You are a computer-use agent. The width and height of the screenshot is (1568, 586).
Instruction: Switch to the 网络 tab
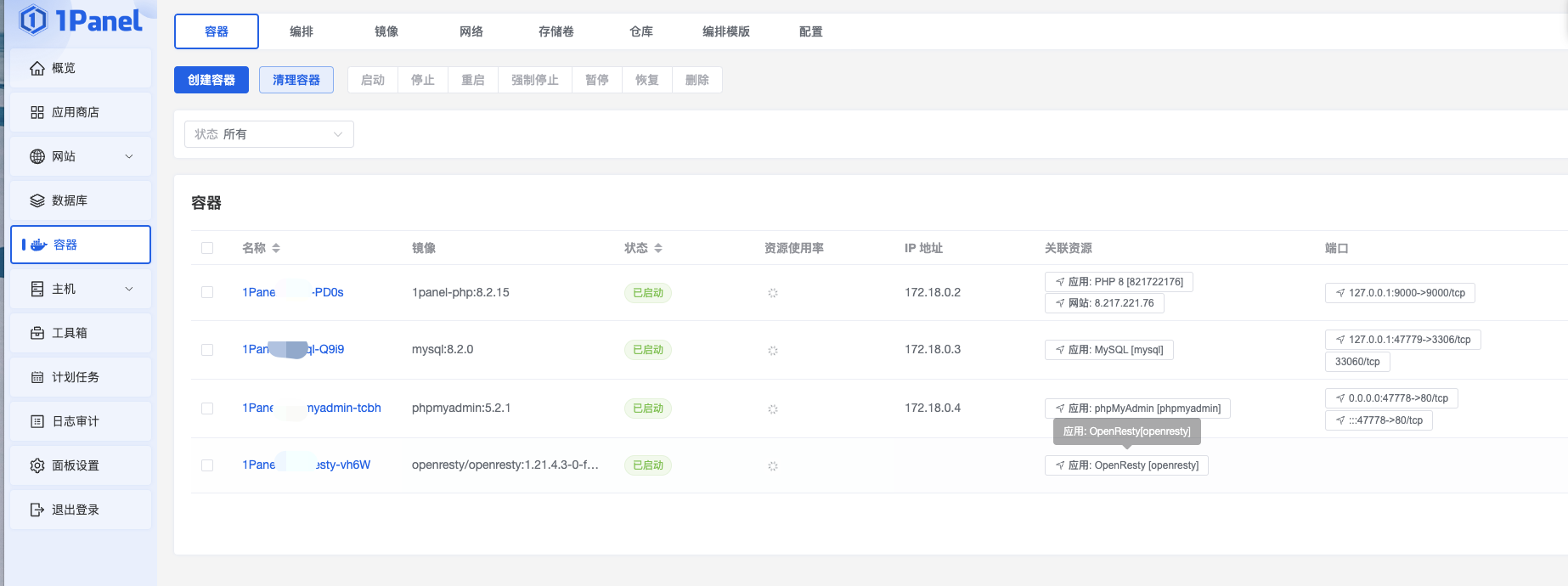[x=471, y=31]
